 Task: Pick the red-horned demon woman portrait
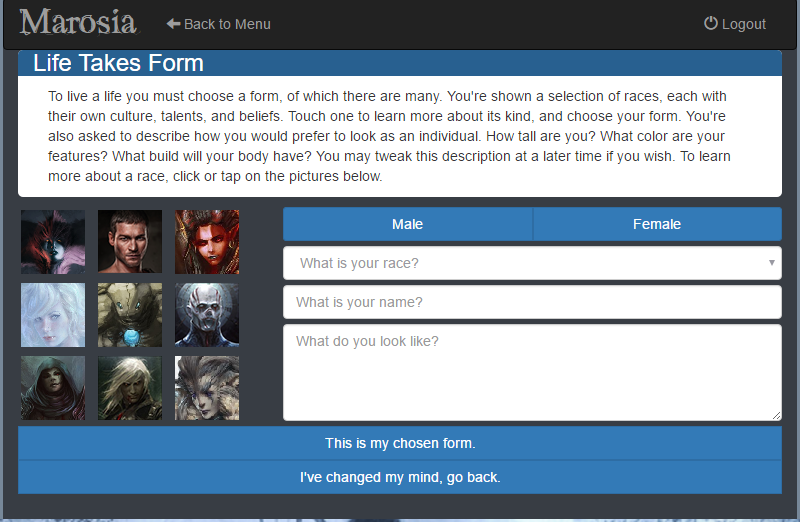tap(207, 242)
